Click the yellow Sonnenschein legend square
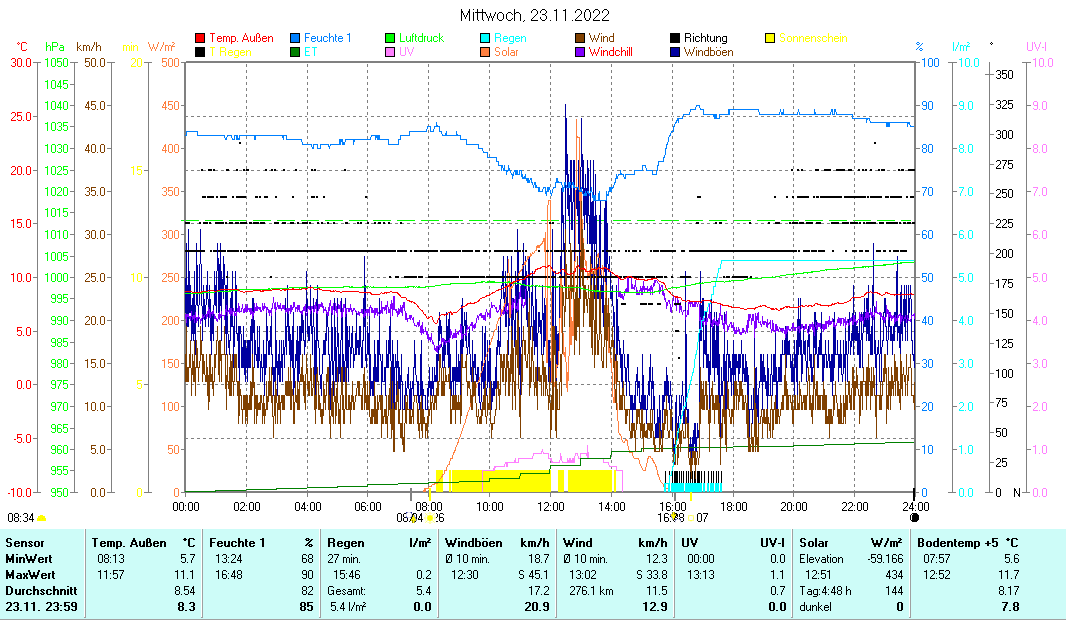 pos(771,39)
